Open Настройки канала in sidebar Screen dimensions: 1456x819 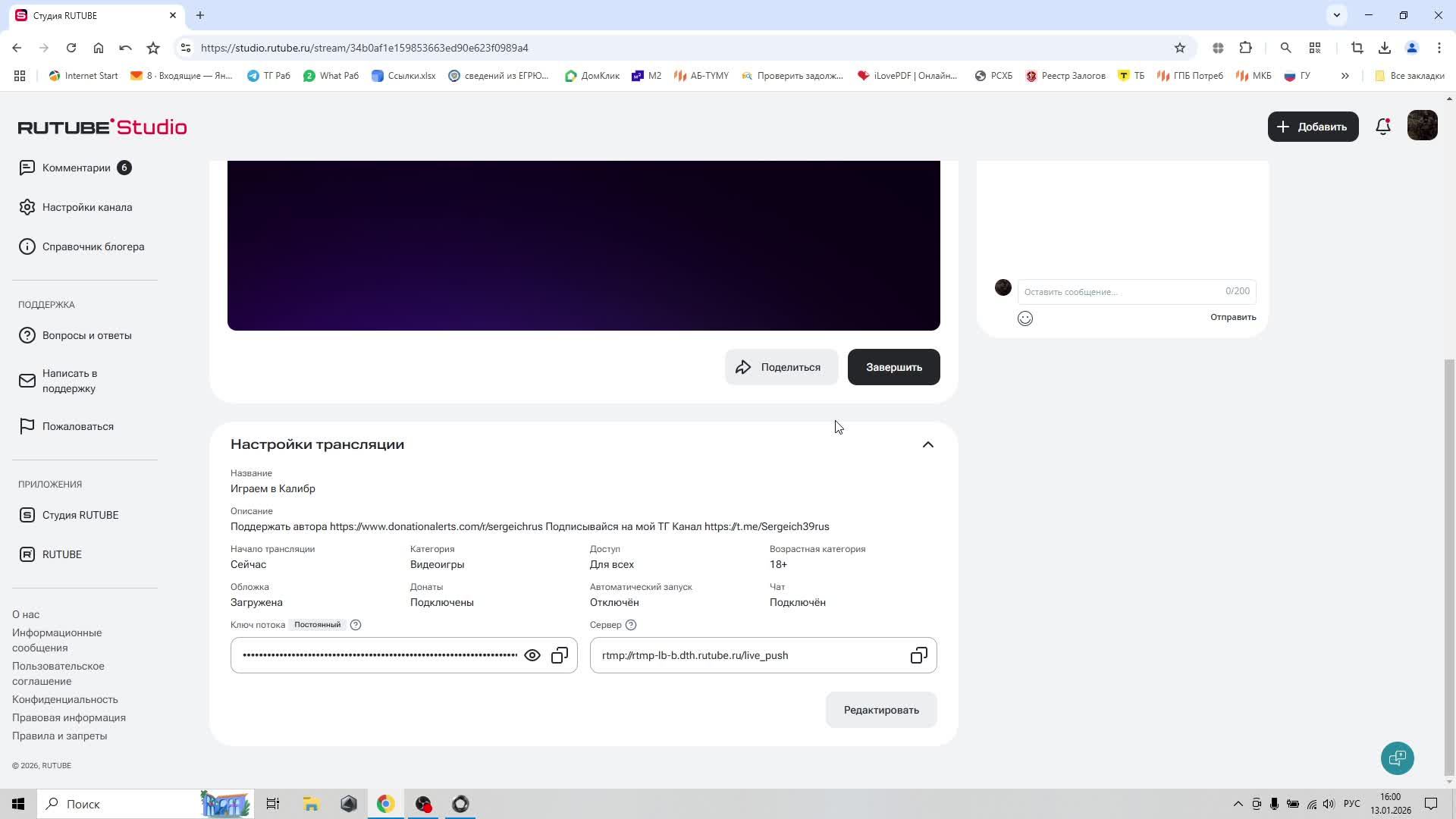pyautogui.click(x=88, y=206)
